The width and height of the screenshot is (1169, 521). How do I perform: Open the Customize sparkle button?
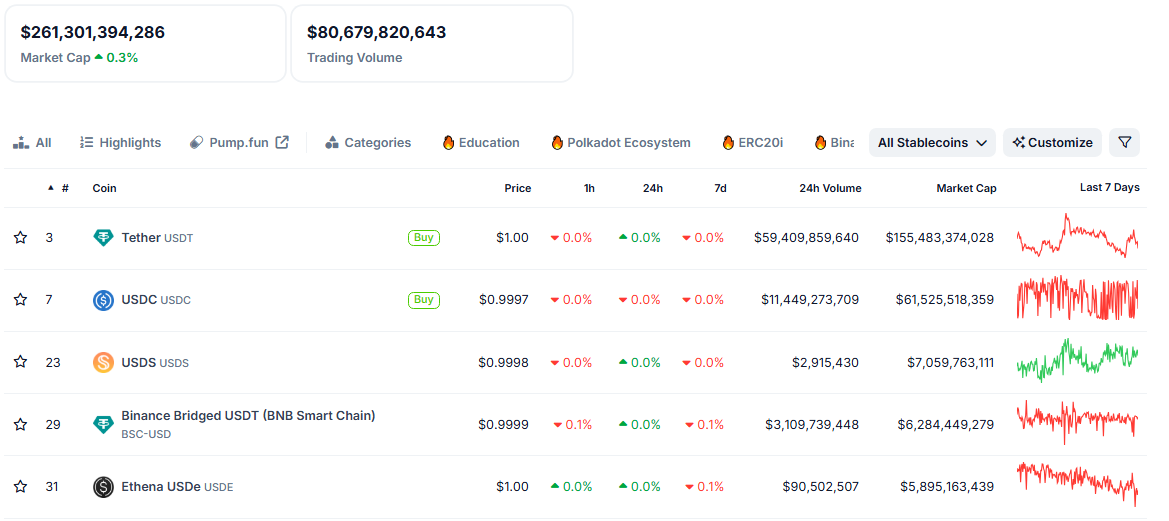click(1052, 142)
